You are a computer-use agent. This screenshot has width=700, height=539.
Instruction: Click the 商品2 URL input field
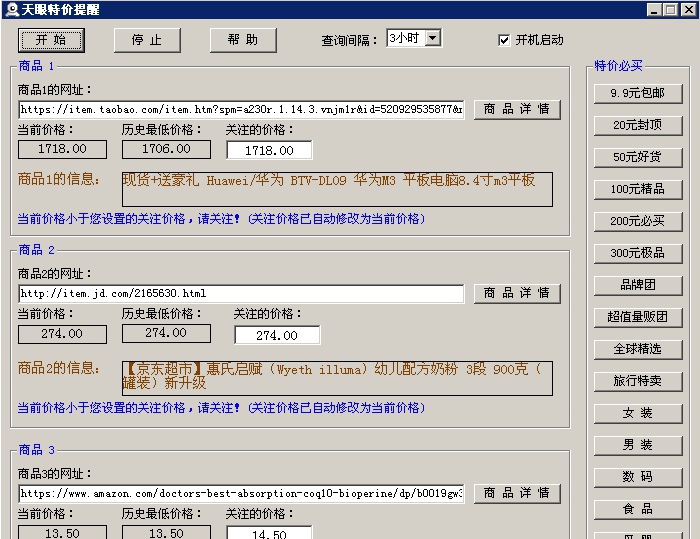pyautogui.click(x=241, y=293)
